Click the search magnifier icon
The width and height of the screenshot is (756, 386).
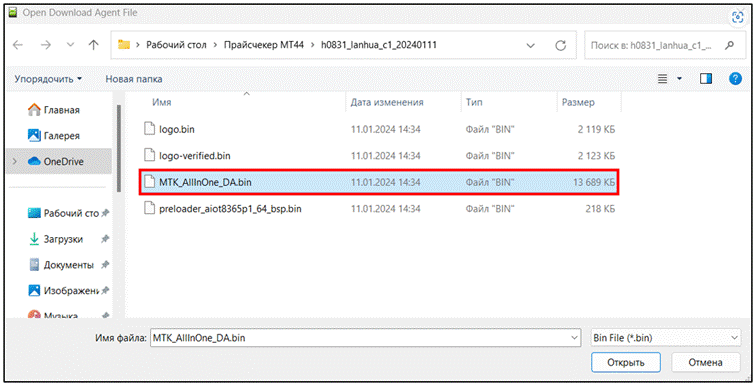pos(729,45)
